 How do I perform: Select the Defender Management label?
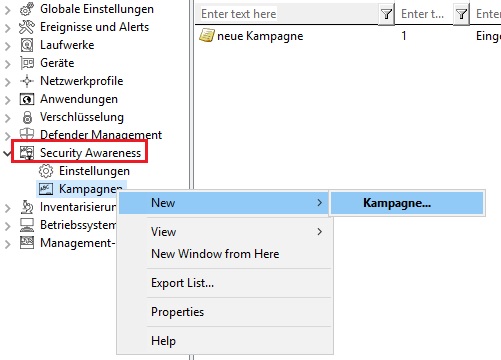[101, 134]
